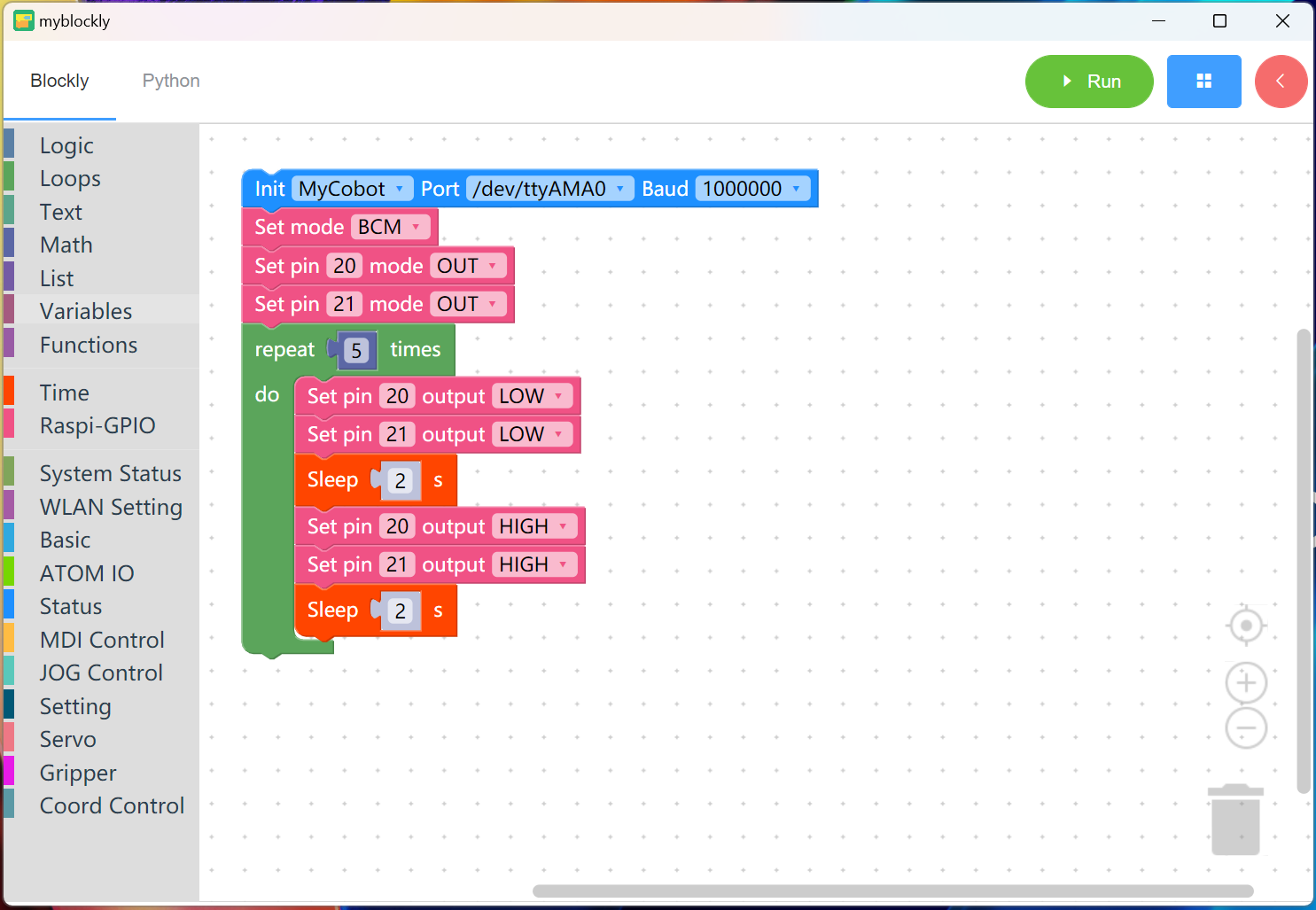1316x910 pixels.
Task: Open the trash can
Action: [x=1235, y=820]
